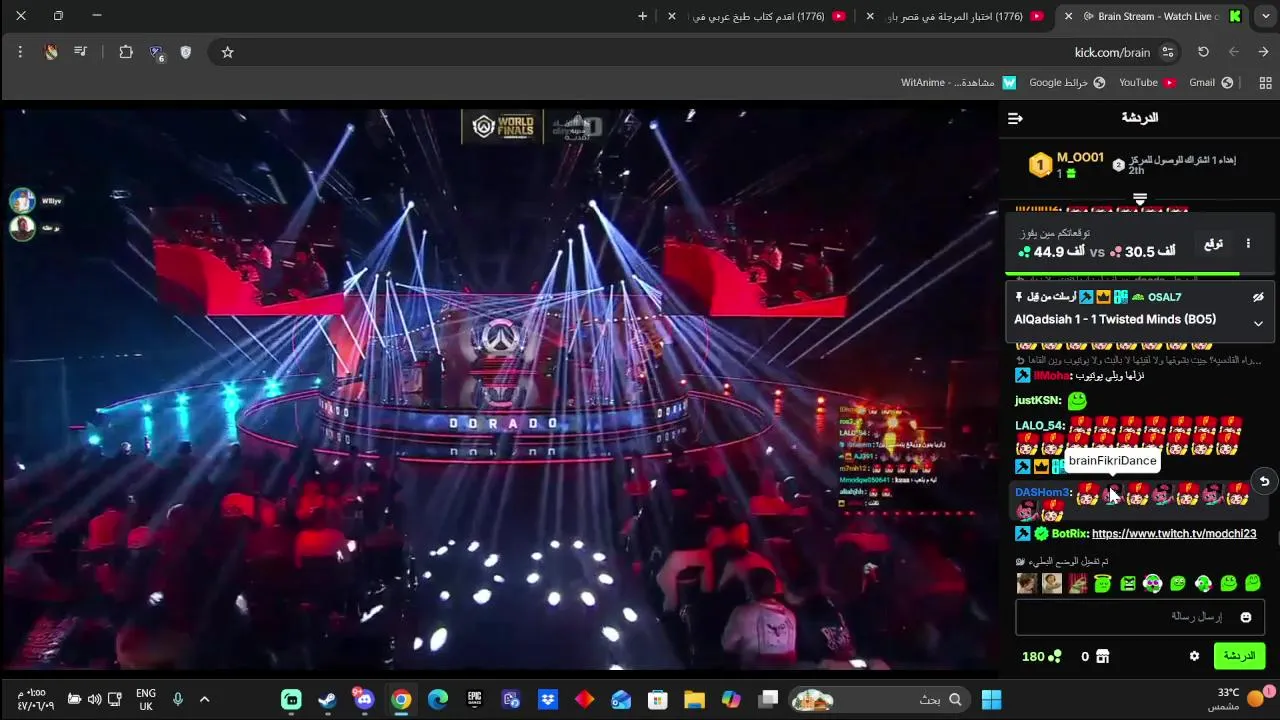1280x720 pixels.
Task: Open the twitch.tv/modchi23 link from BotRix
Action: tap(1174, 534)
